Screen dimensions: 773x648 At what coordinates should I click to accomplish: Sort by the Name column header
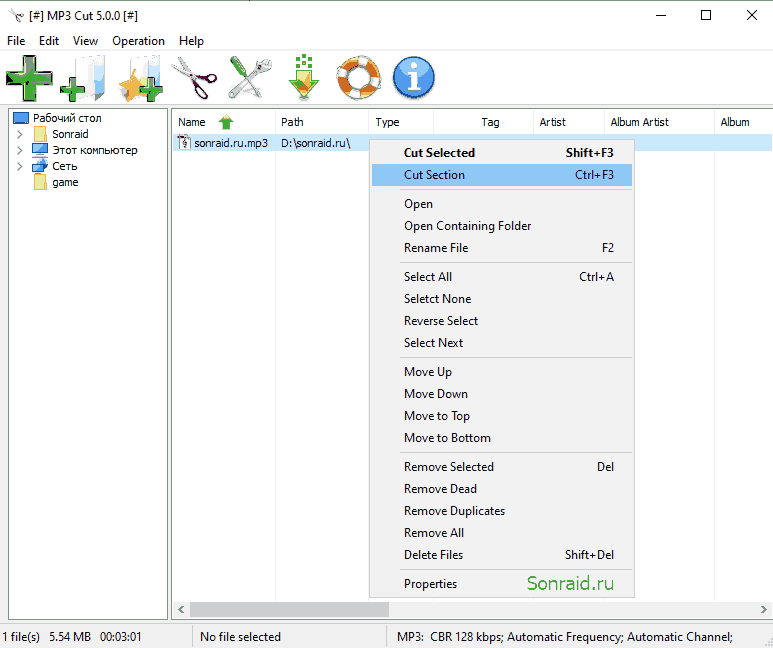point(224,122)
